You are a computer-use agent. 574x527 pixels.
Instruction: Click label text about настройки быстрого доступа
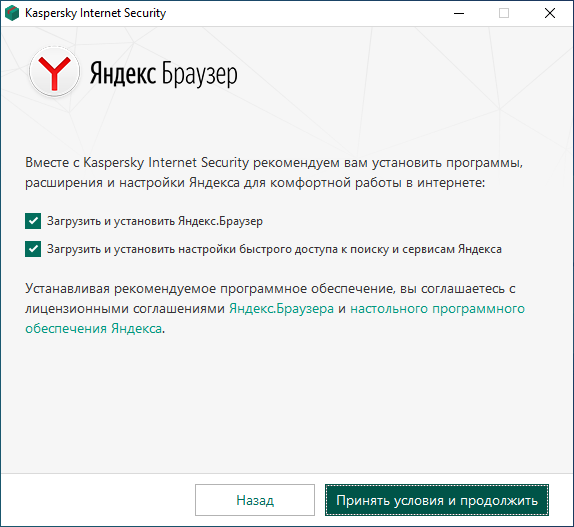pyautogui.click(x=274, y=249)
